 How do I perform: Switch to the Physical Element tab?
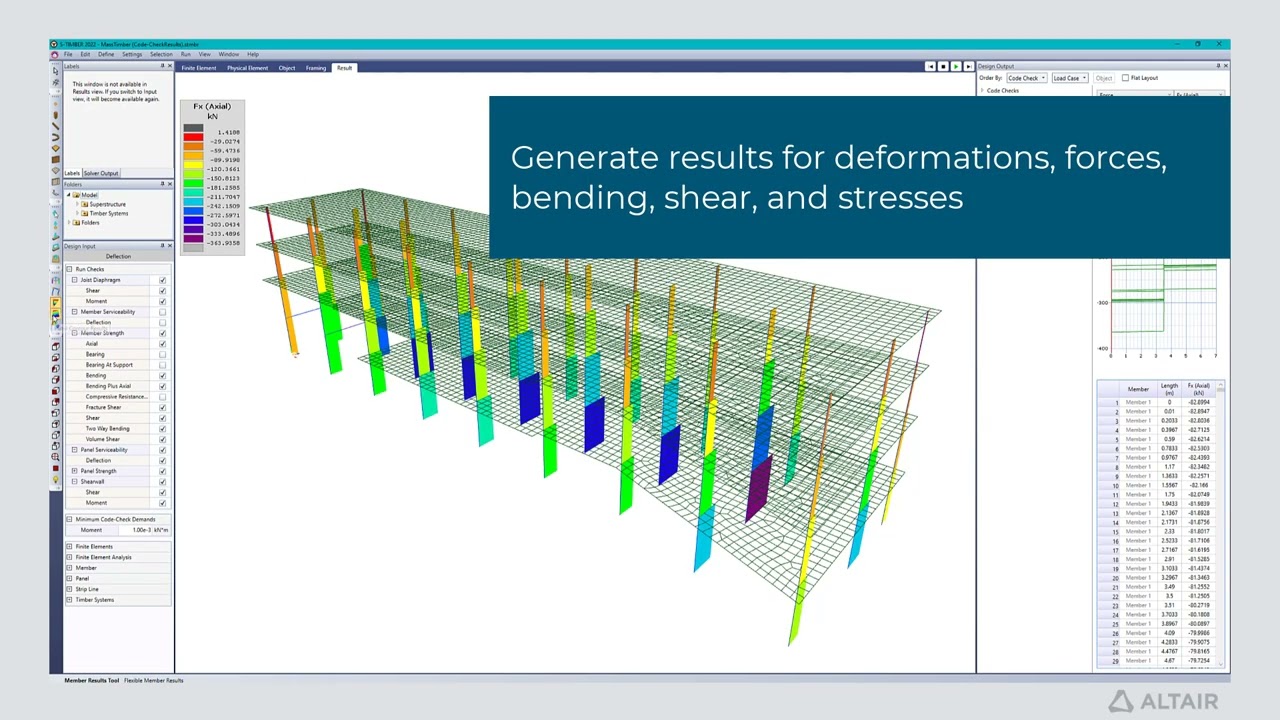[247, 68]
